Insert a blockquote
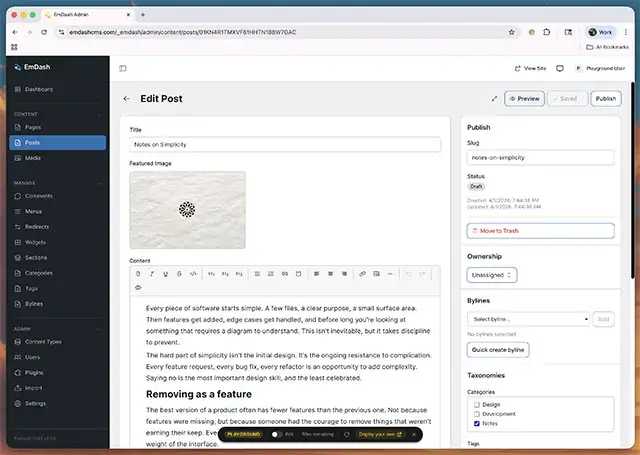The image size is (640, 455). click(x=285, y=274)
